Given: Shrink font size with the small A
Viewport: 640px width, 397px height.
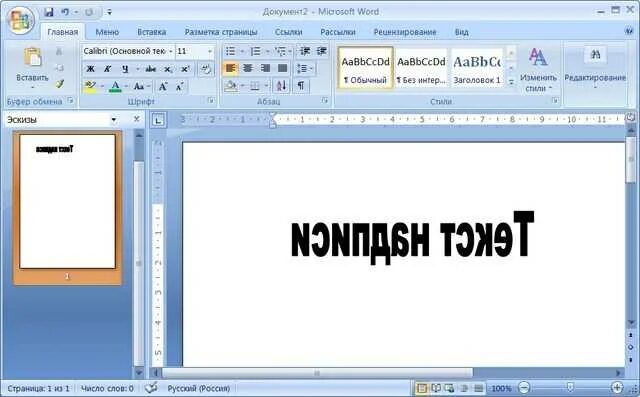Looking at the screenshot, I should click(179, 86).
